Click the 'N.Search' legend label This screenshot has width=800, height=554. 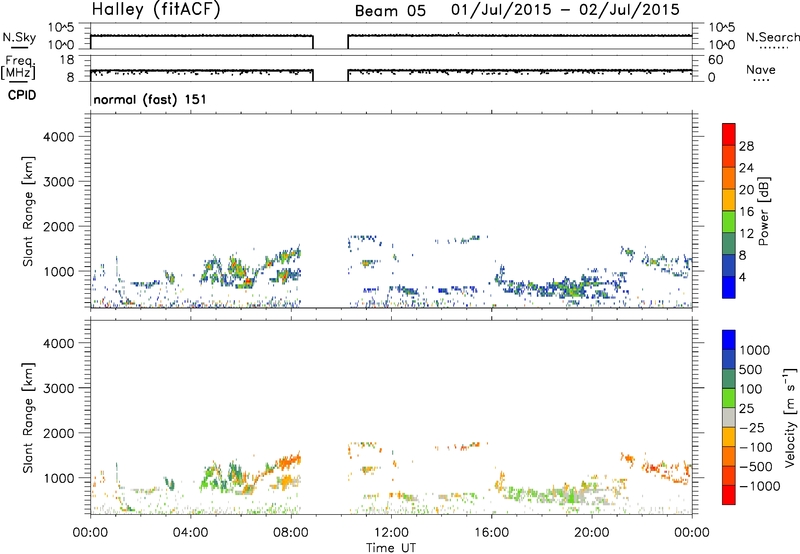click(772, 37)
